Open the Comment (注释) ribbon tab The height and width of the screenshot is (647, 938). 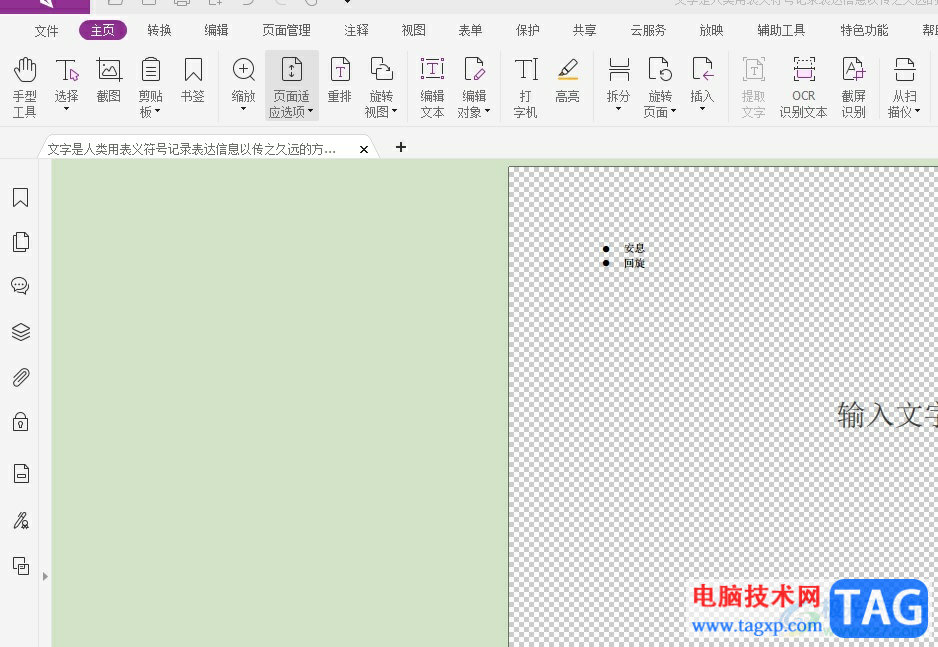pyautogui.click(x=357, y=30)
